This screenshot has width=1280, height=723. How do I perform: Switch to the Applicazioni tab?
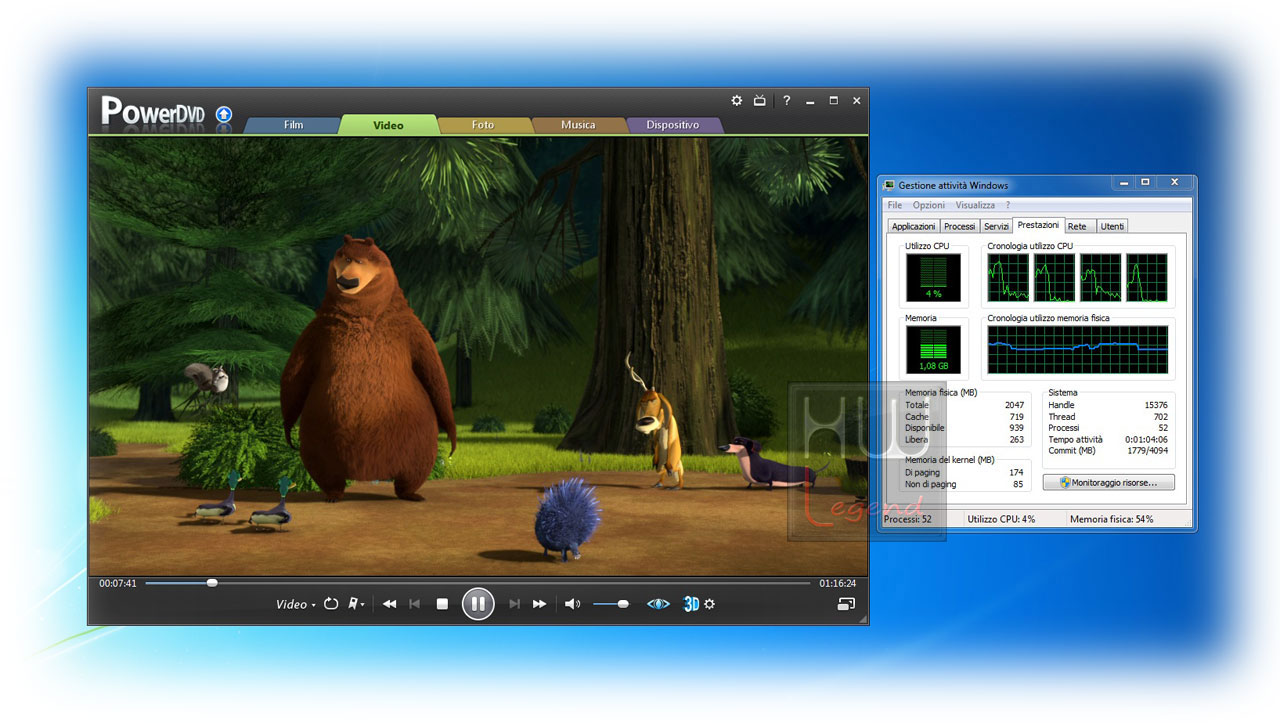(x=914, y=226)
